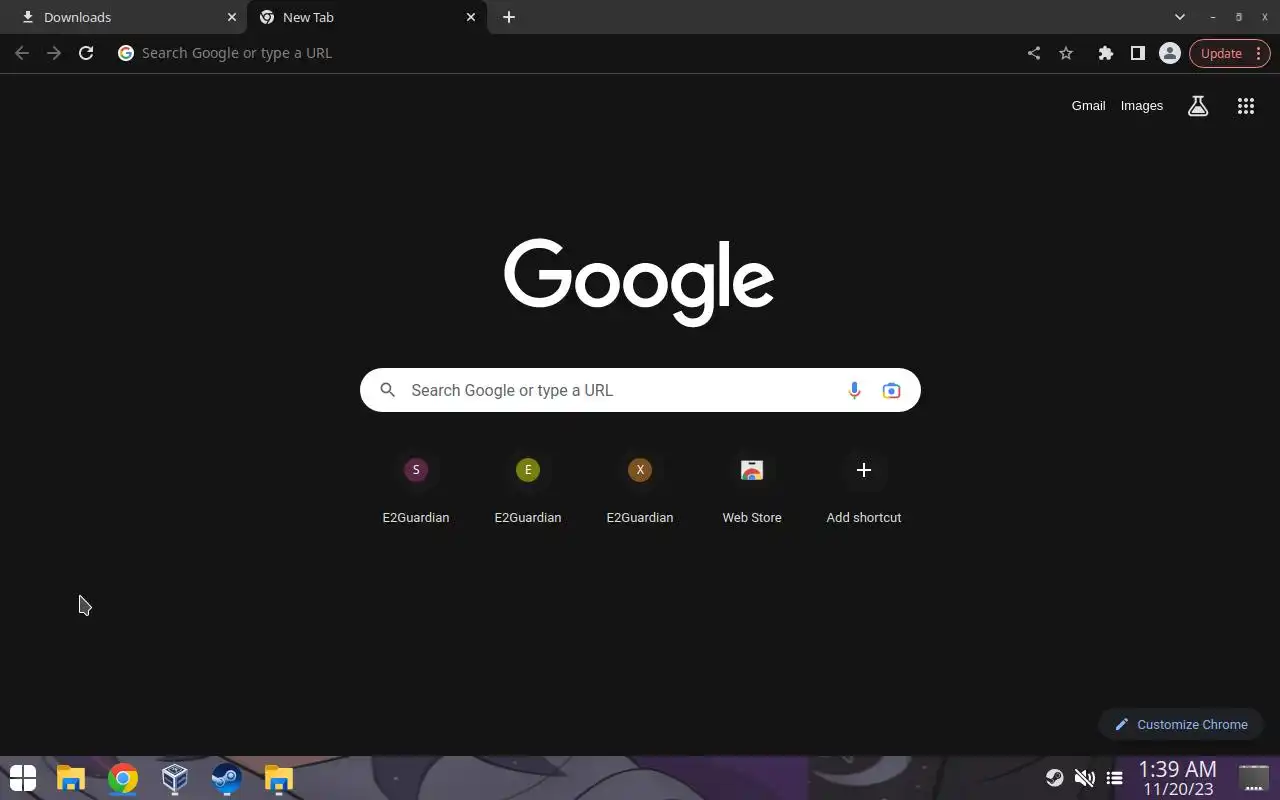Click the forward navigation arrow
The image size is (1280, 800).
coord(54,53)
